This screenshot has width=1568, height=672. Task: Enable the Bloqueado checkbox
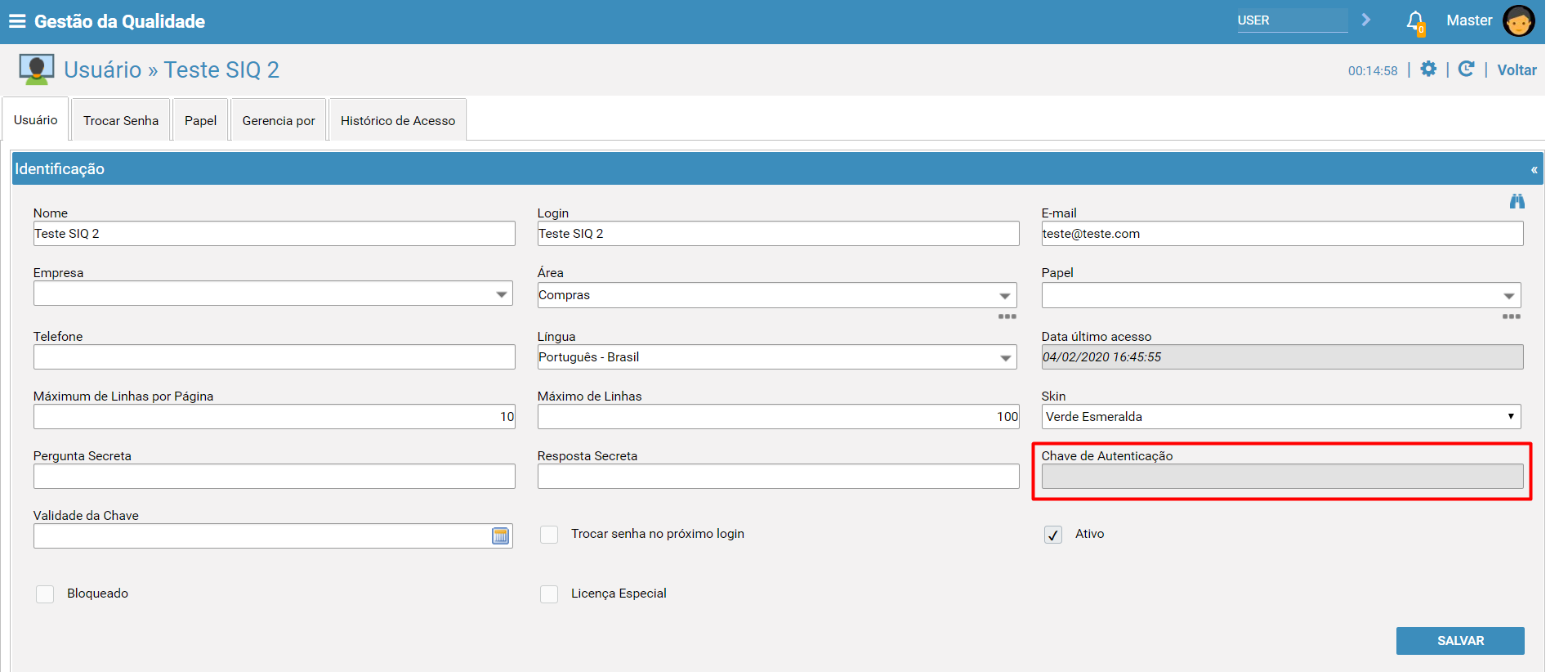(45, 594)
